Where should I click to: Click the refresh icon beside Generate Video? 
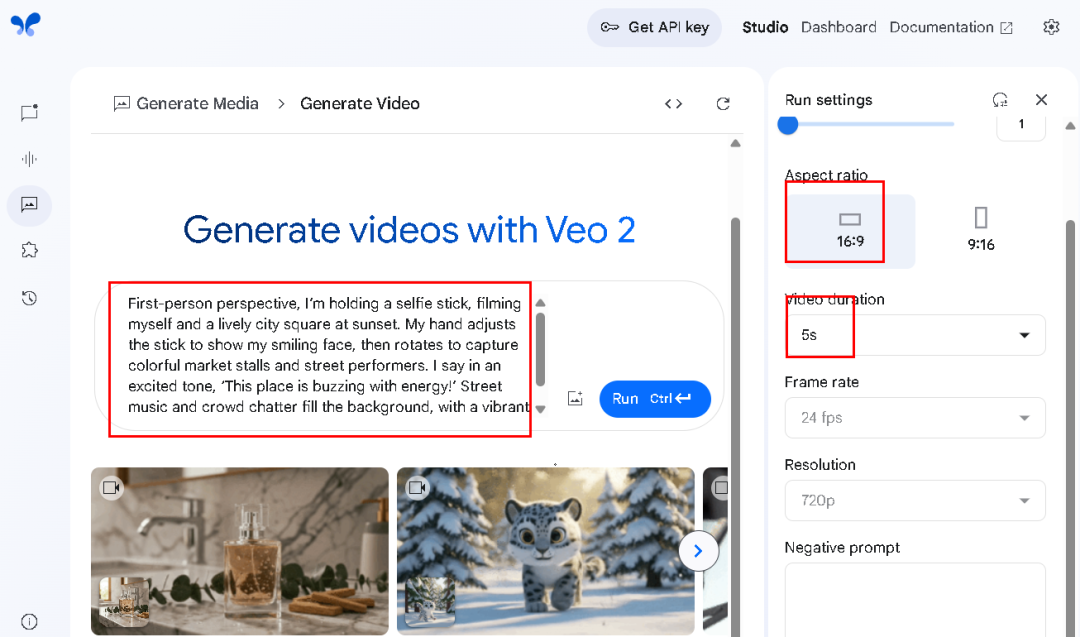723,104
